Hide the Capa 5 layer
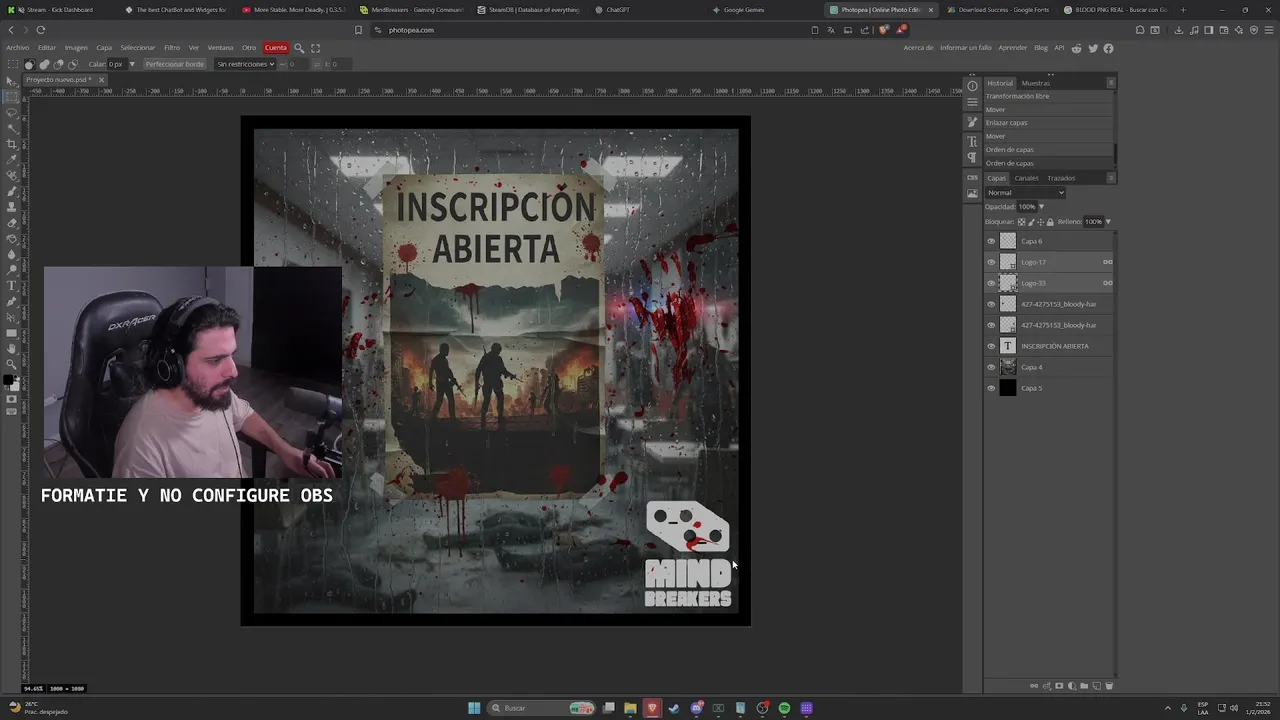The image size is (1280, 720). tap(991, 388)
